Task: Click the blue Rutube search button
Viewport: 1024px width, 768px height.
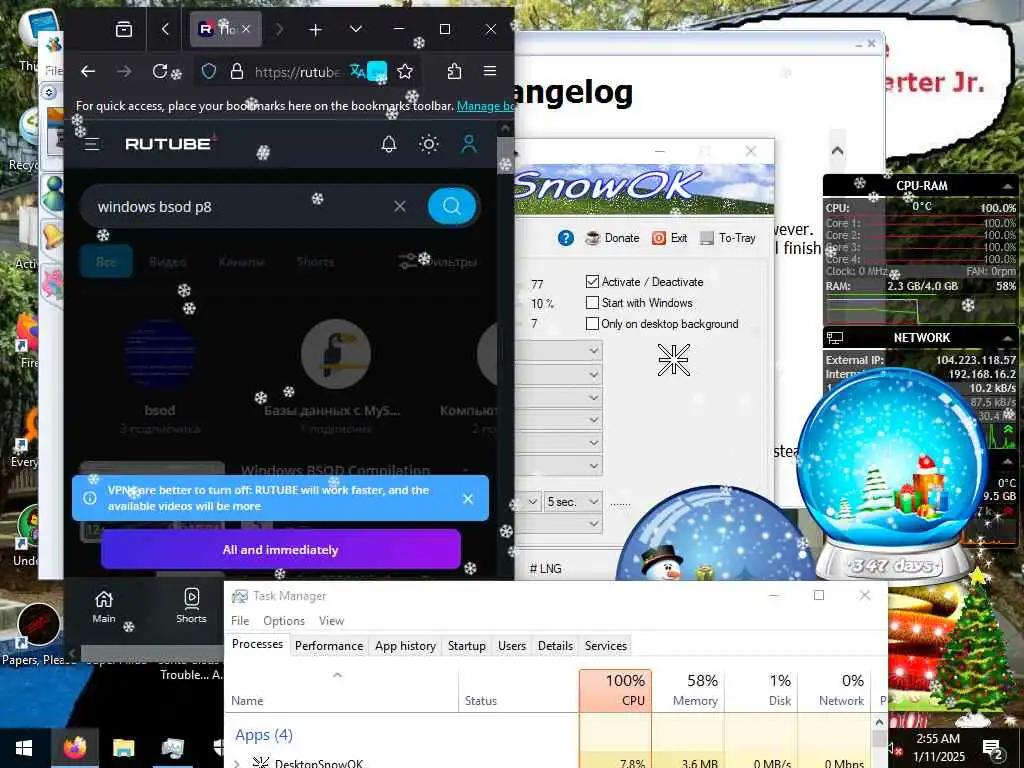Action: point(452,206)
